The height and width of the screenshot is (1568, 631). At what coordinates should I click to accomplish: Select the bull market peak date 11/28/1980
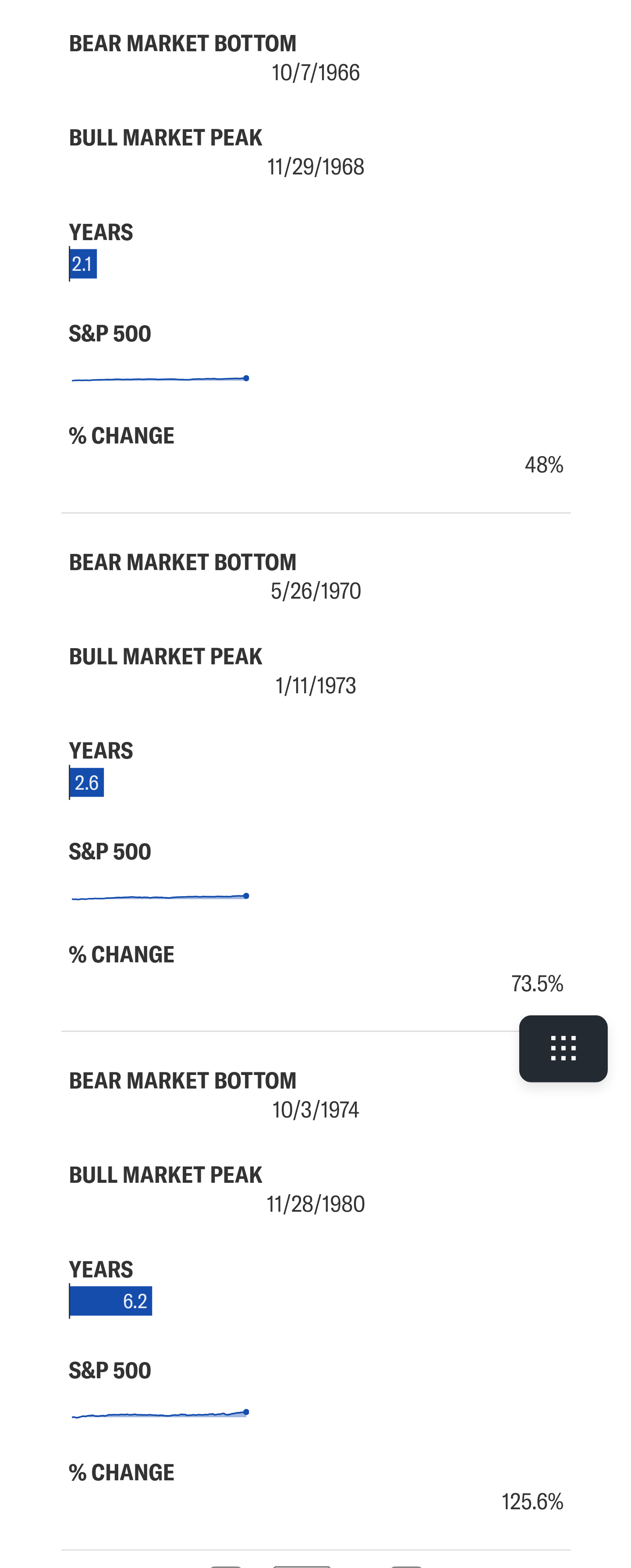click(316, 1204)
